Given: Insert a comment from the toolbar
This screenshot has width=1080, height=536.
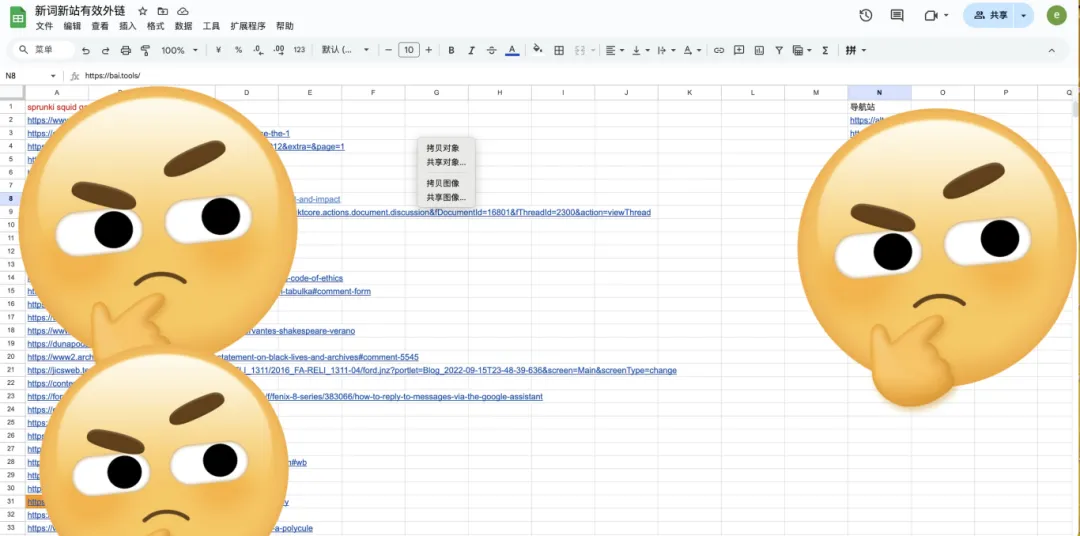Looking at the screenshot, I should coord(739,50).
